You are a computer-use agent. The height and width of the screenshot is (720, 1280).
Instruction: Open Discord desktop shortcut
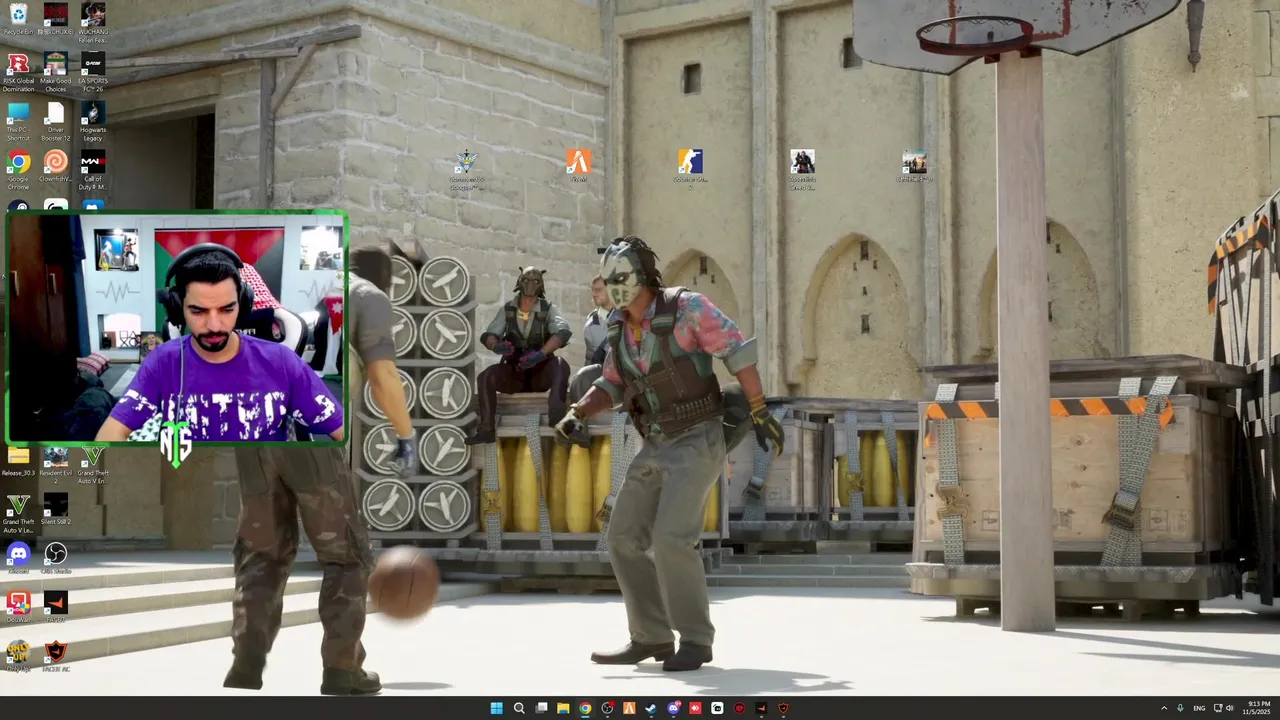(18, 557)
